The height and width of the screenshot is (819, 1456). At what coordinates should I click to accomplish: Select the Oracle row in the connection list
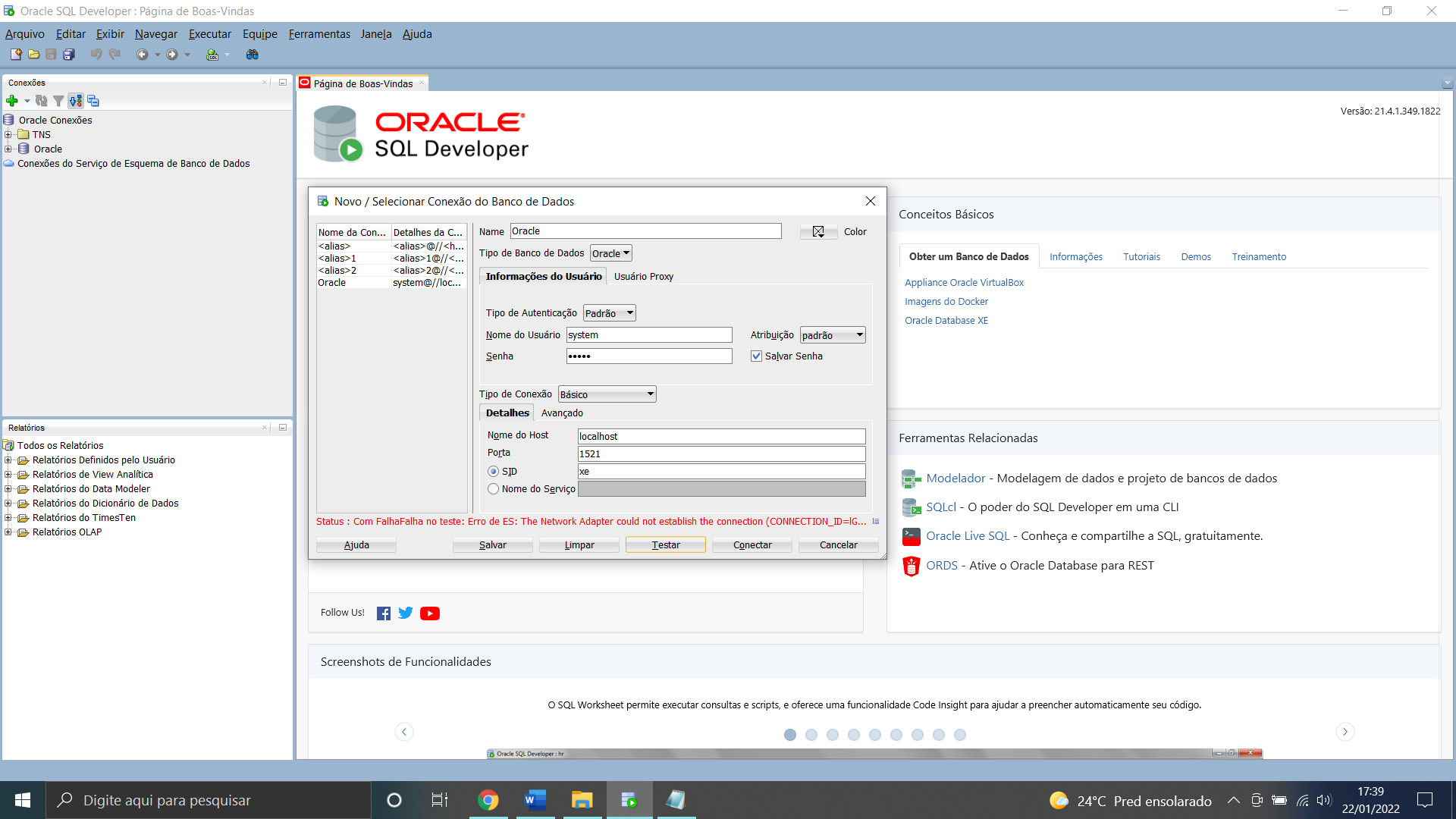point(391,283)
